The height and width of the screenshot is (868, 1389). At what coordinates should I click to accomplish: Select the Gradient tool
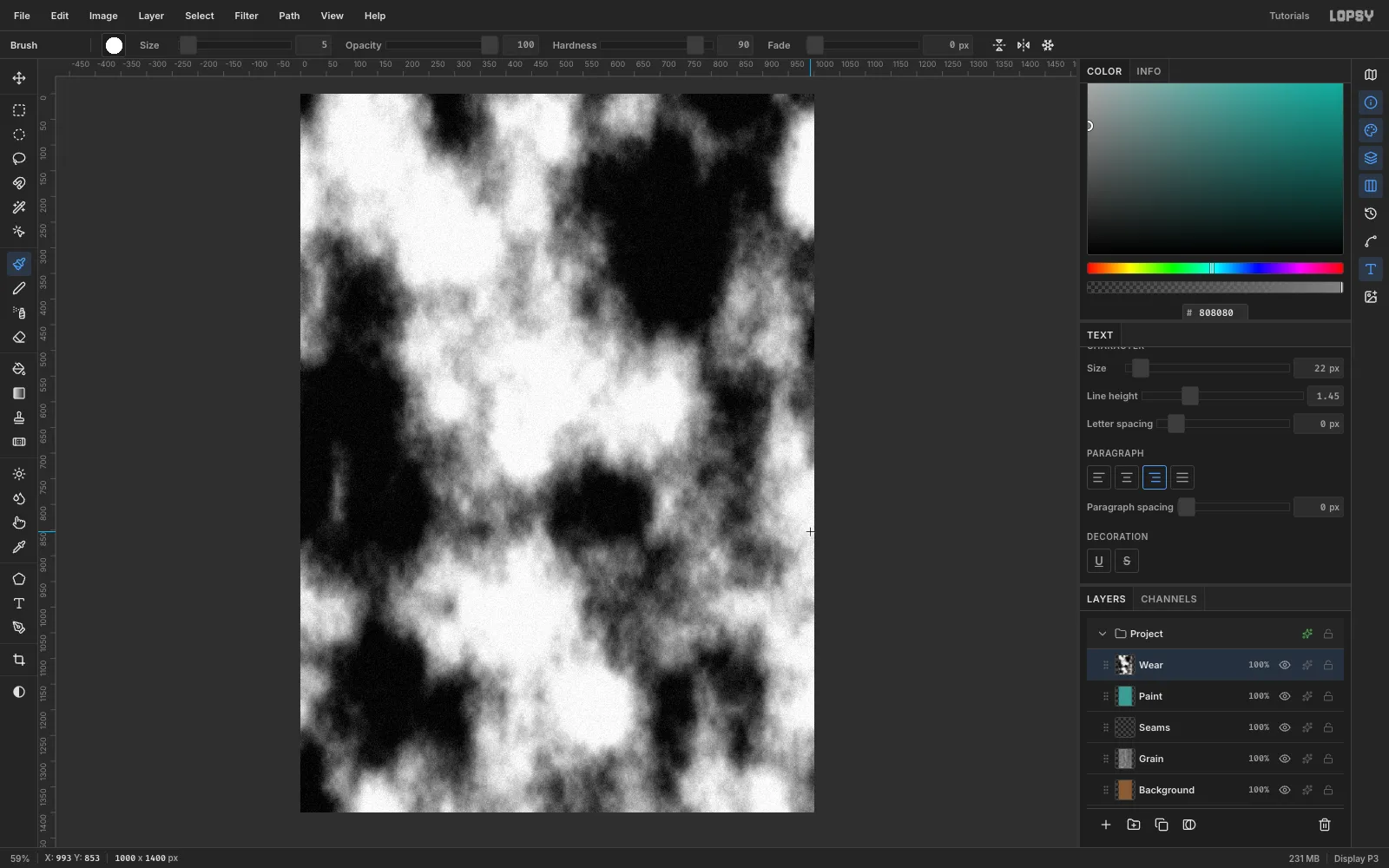coord(19,393)
